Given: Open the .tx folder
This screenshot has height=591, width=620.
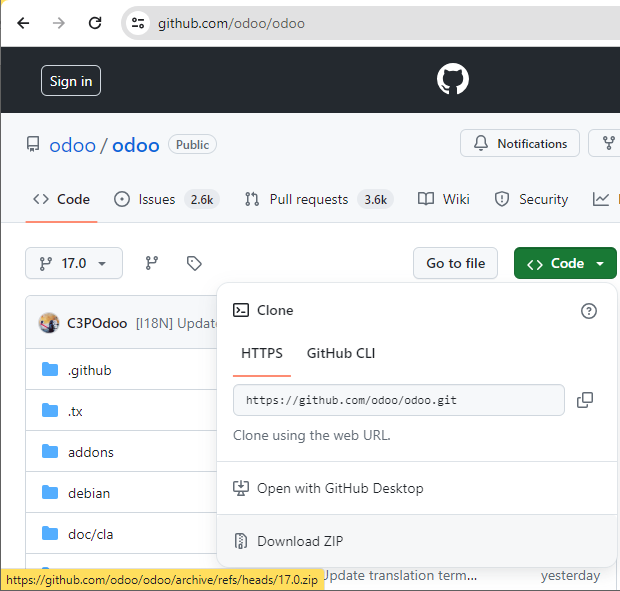Looking at the screenshot, I should pyautogui.click(x=75, y=412).
